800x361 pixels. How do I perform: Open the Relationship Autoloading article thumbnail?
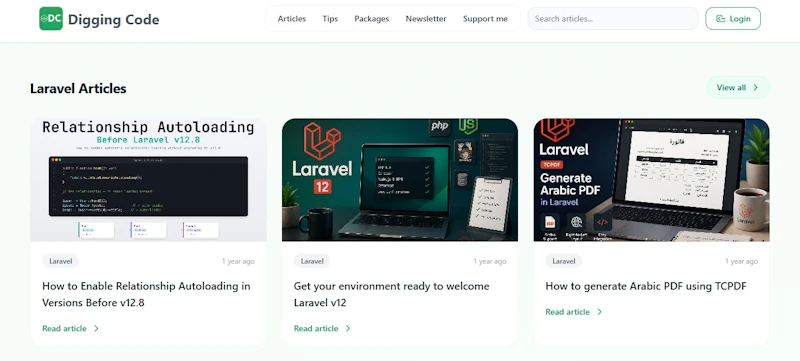click(x=148, y=180)
